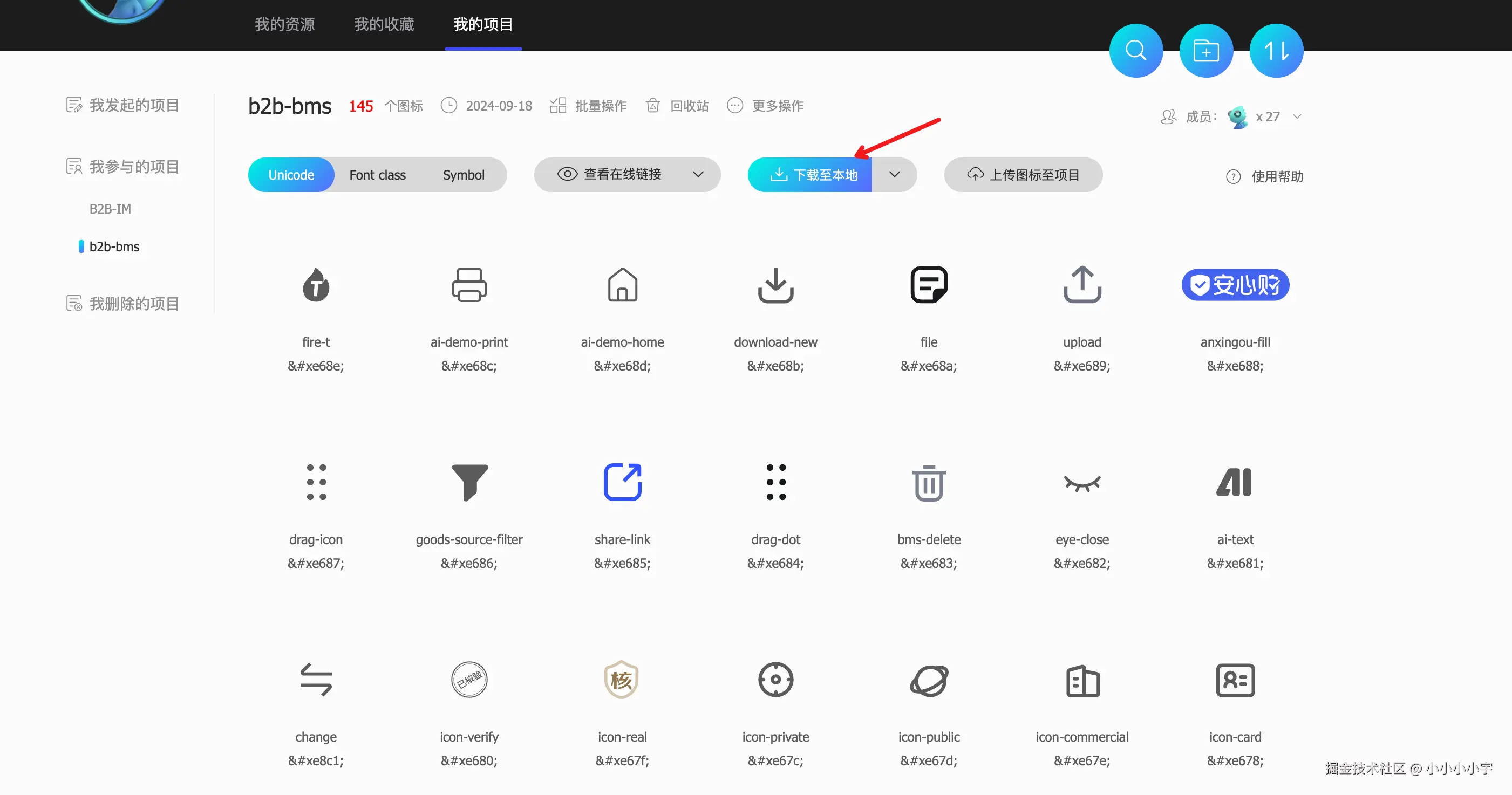1512x795 pixels.
Task: Click the code &#xe688; under anxingou-fill
Action: tap(1235, 366)
